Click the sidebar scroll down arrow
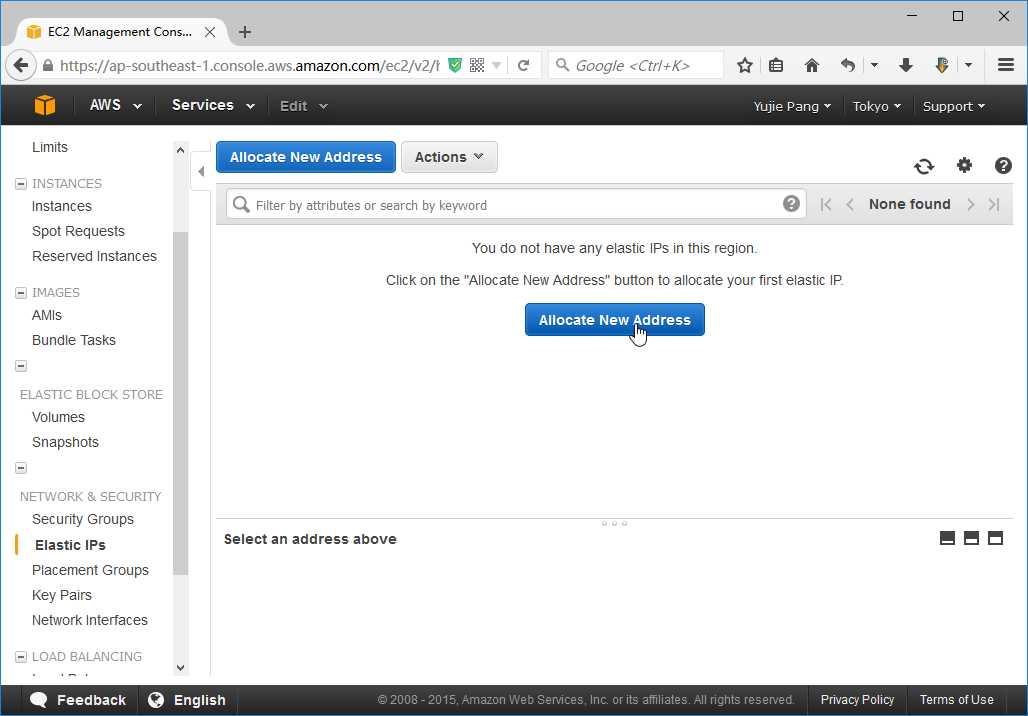 pyautogui.click(x=180, y=668)
